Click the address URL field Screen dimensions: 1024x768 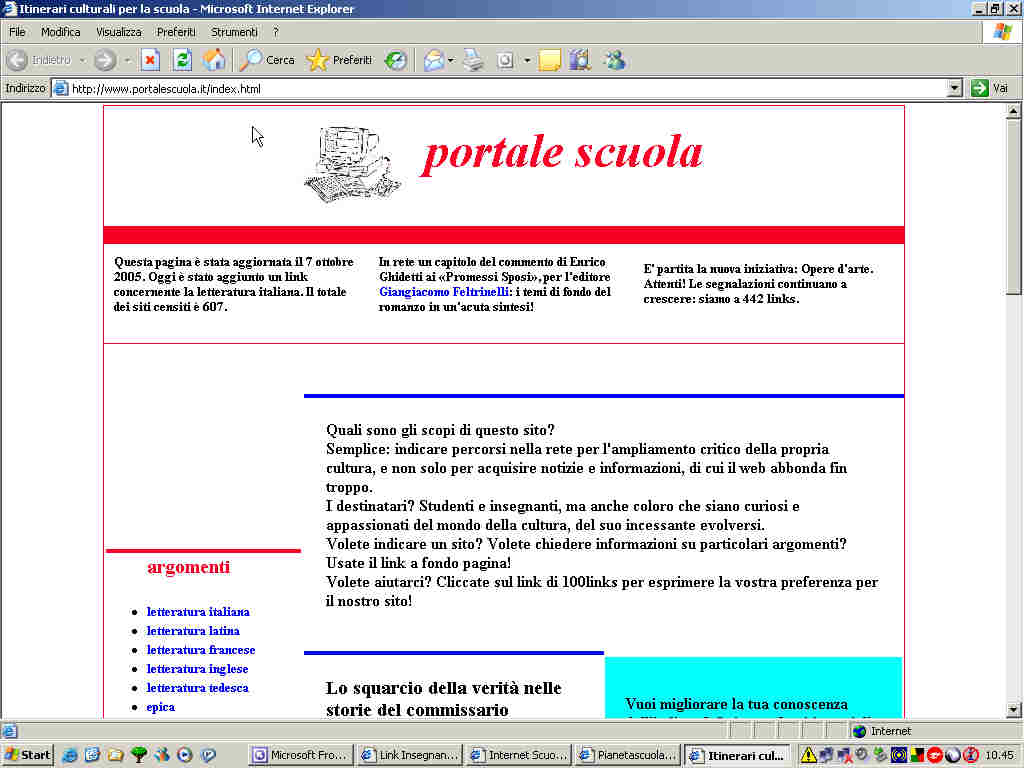pos(500,88)
